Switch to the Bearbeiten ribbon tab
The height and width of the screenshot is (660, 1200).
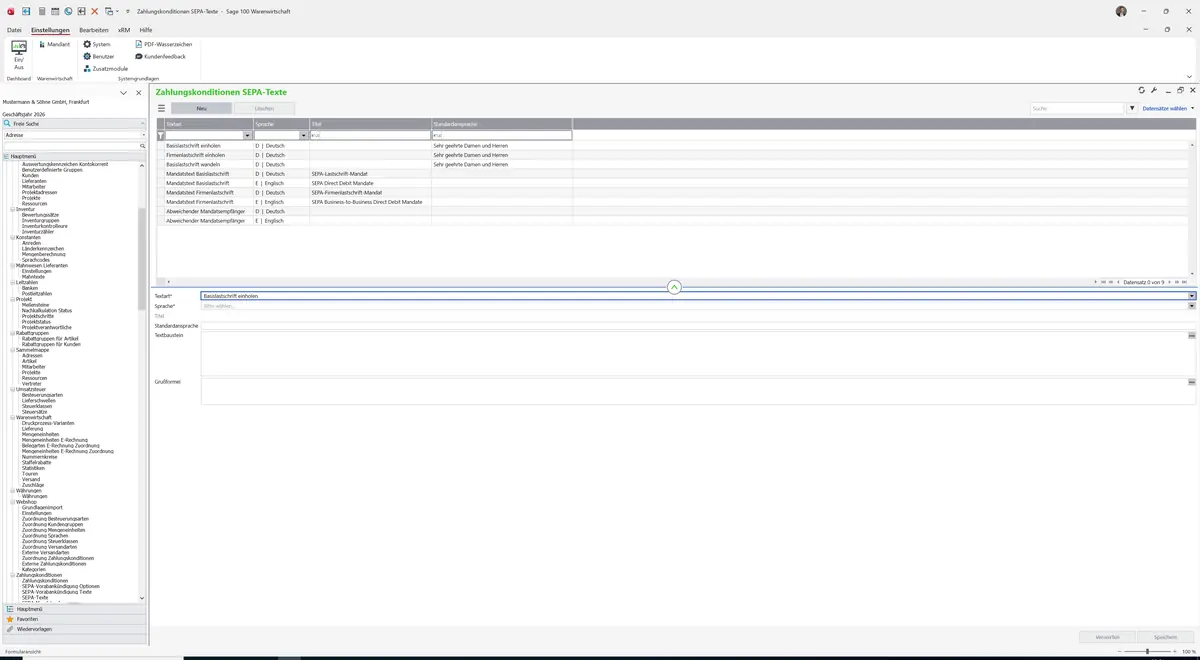click(x=94, y=30)
